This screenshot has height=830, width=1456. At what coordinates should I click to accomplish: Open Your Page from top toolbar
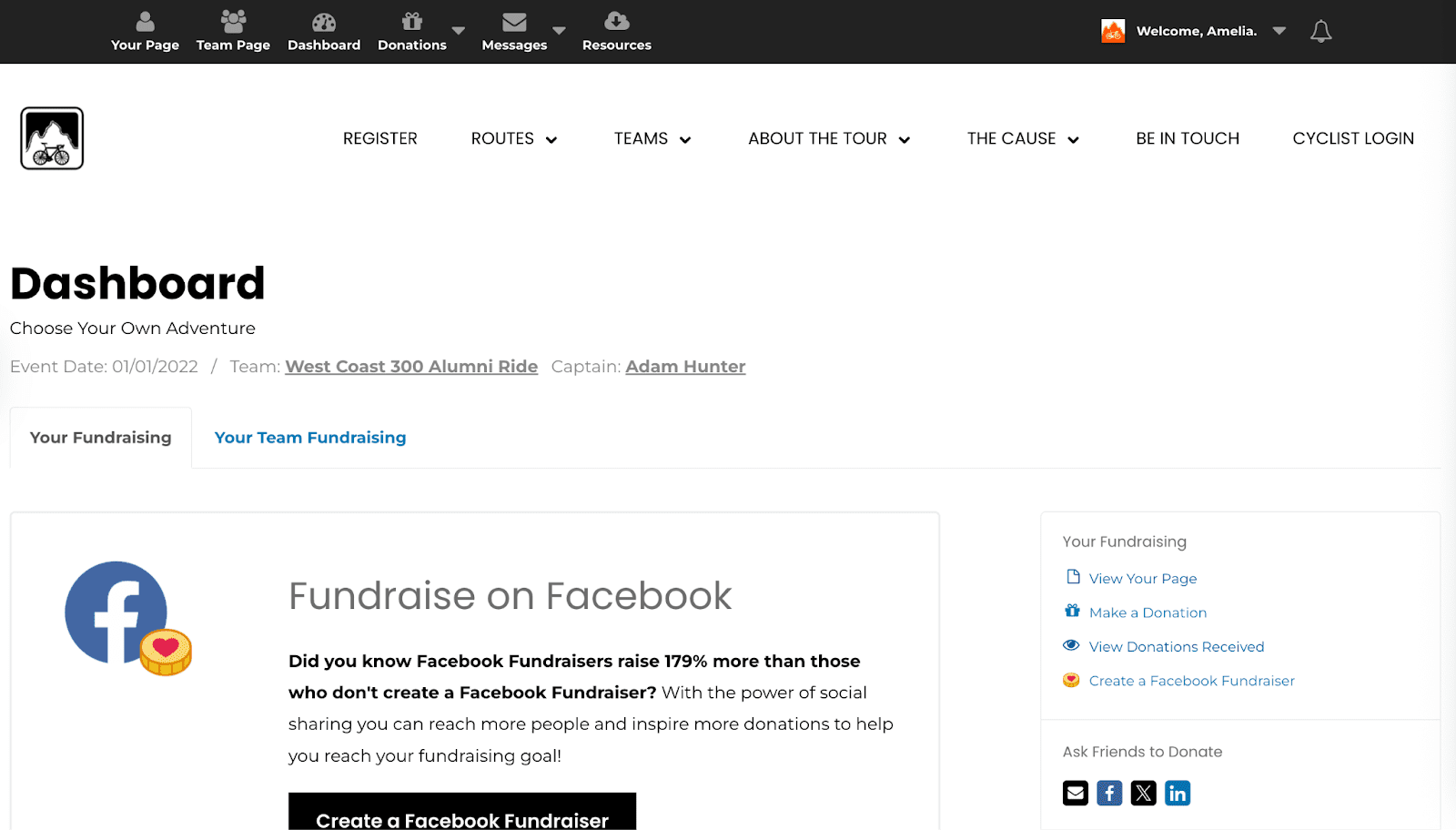coord(145,32)
